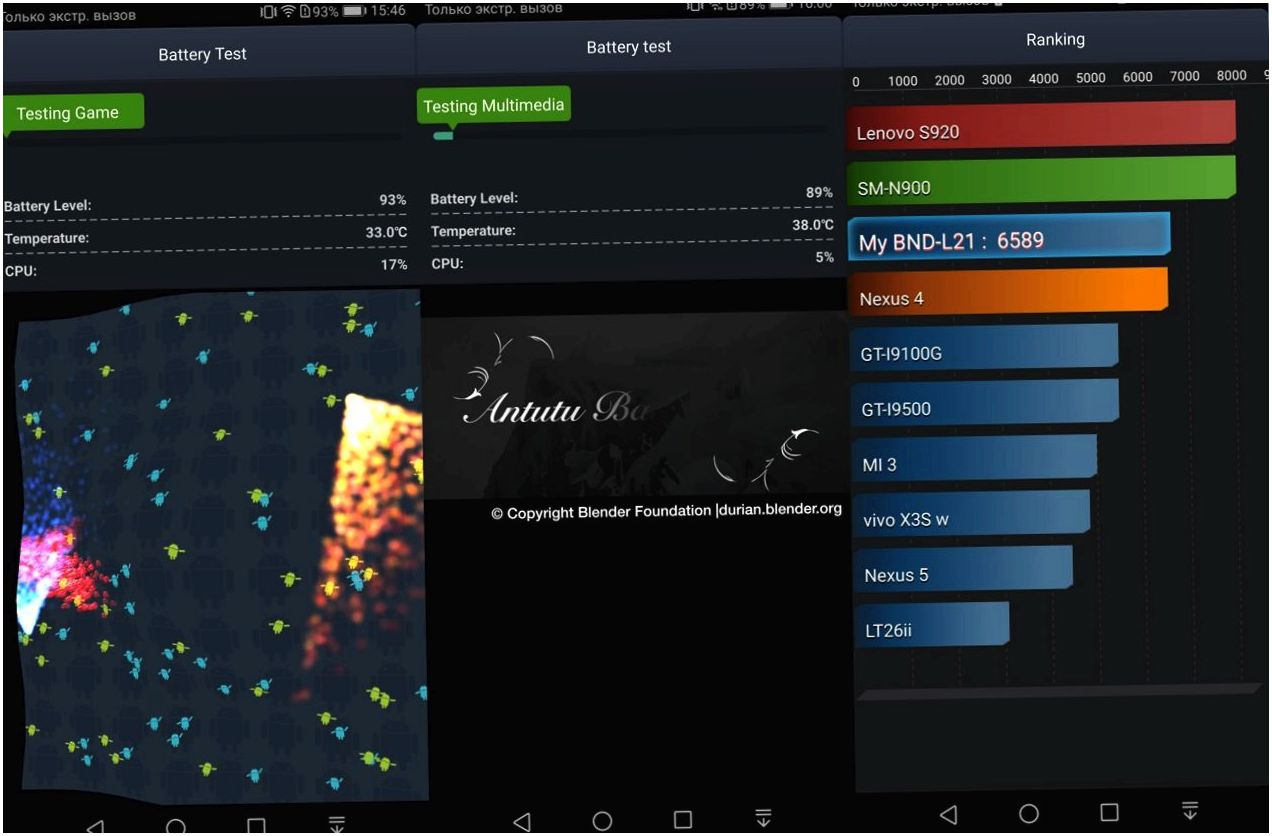The image size is (1272, 836).
Task: Tap the 15:46 clock in status bar
Action: 388,10
